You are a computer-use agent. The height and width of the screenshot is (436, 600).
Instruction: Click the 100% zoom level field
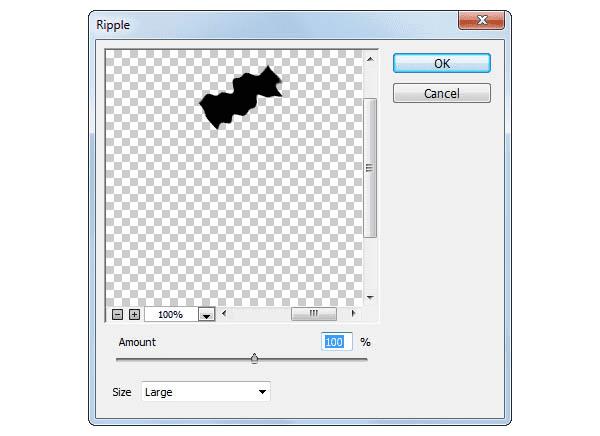(x=171, y=315)
